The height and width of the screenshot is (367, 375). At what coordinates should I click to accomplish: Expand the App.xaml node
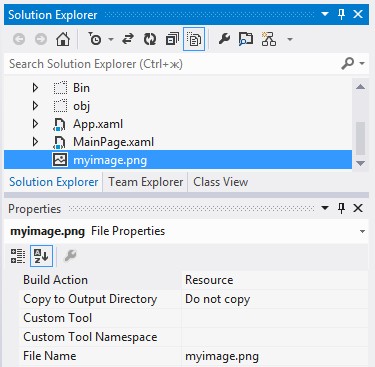point(35,124)
